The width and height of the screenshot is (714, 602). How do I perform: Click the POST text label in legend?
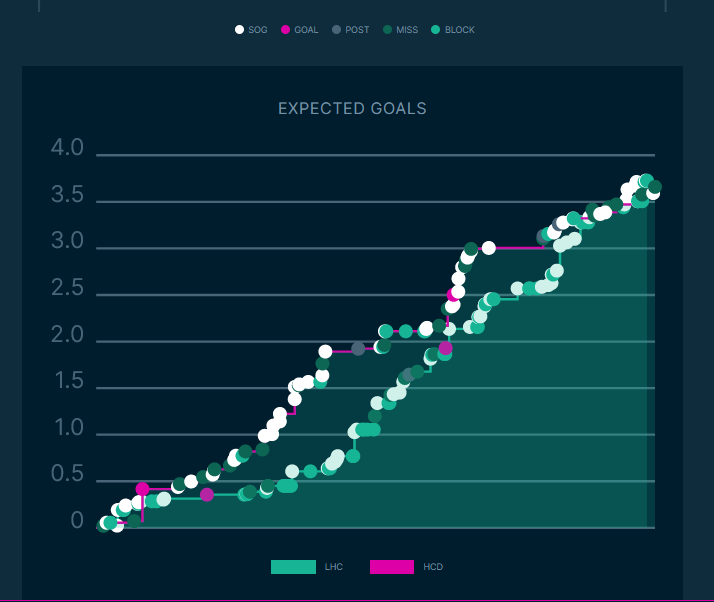[x=357, y=30]
